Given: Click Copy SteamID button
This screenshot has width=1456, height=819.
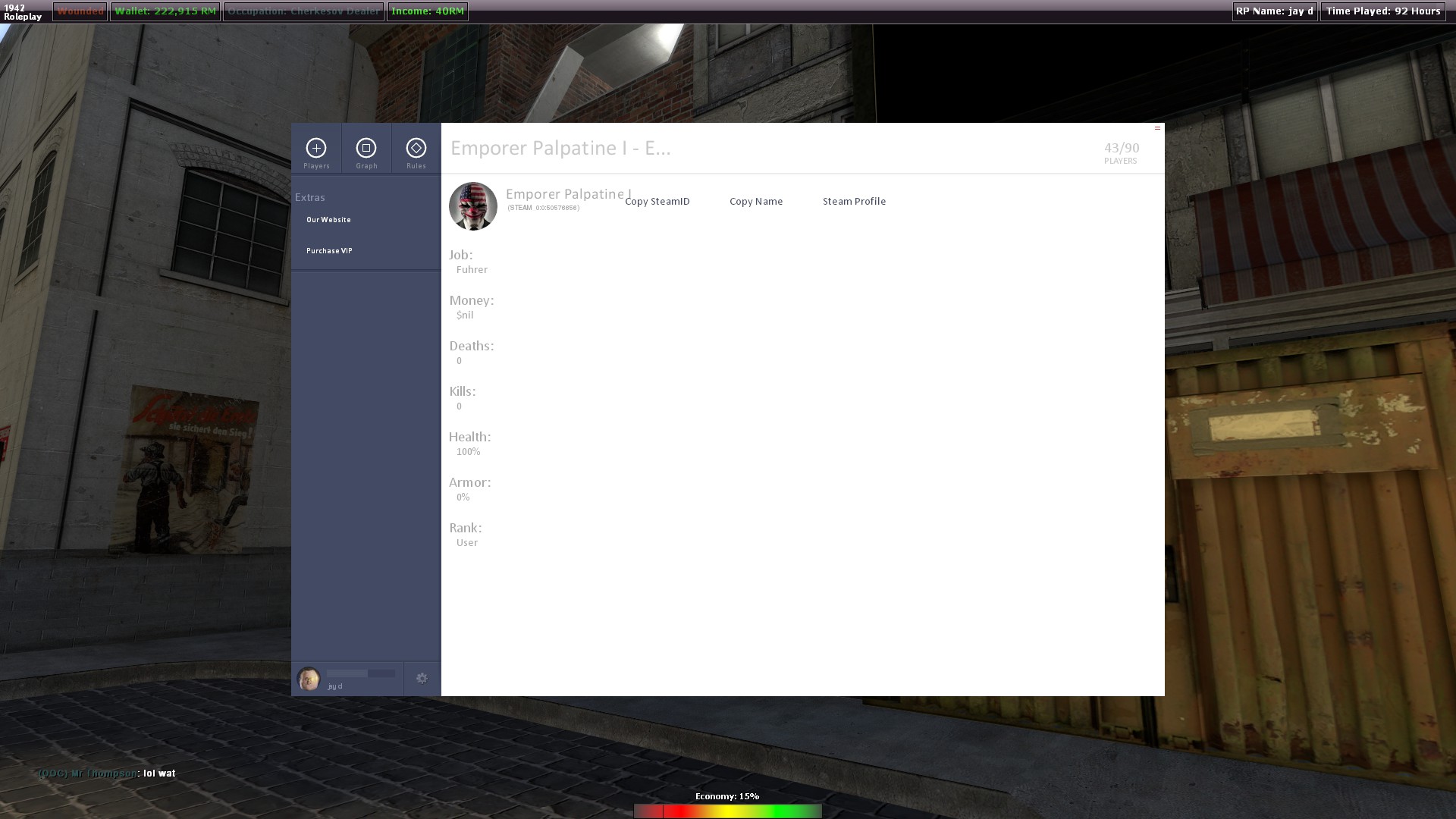Looking at the screenshot, I should 657,202.
